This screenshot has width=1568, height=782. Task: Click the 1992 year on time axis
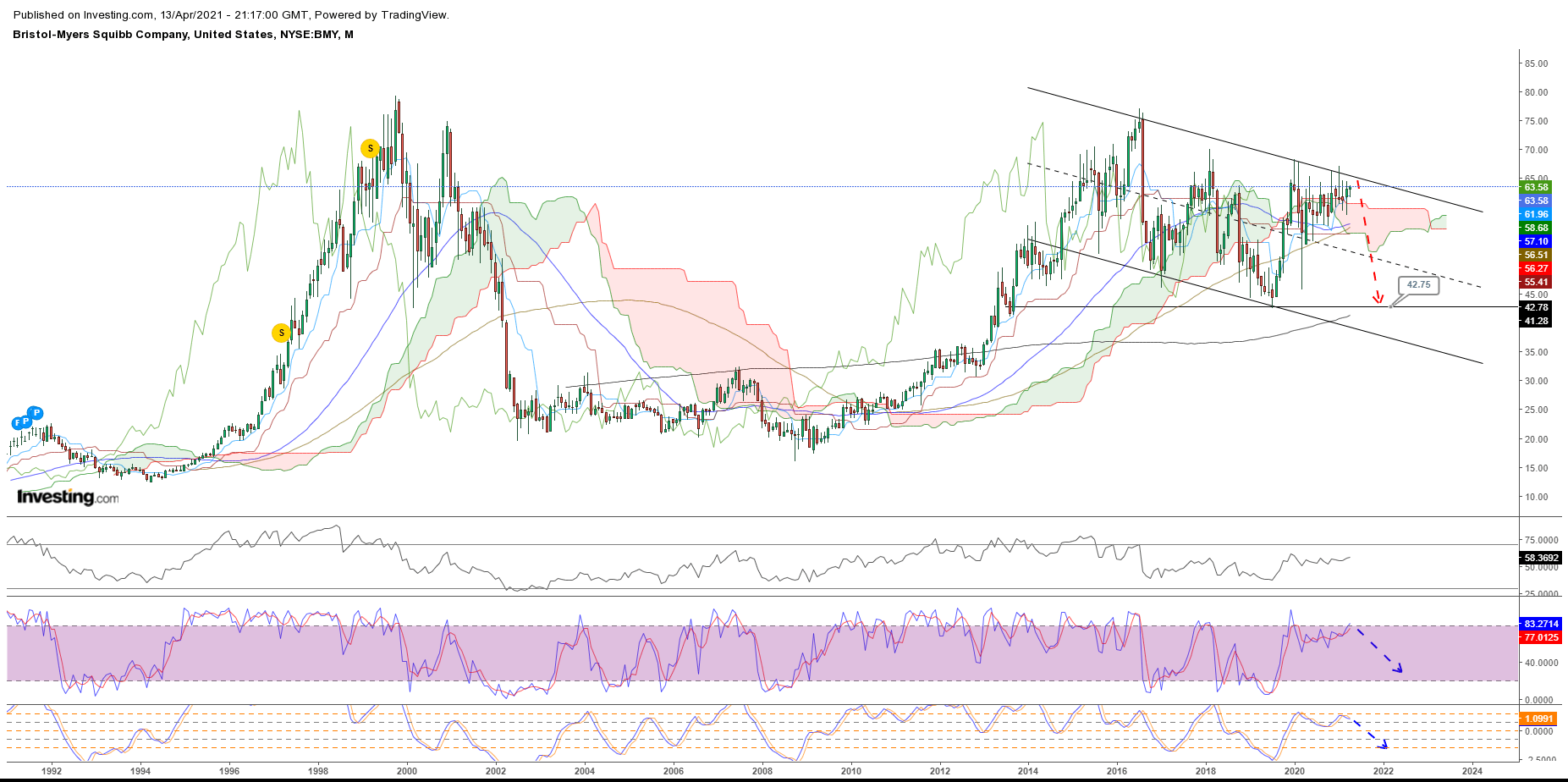coord(52,771)
